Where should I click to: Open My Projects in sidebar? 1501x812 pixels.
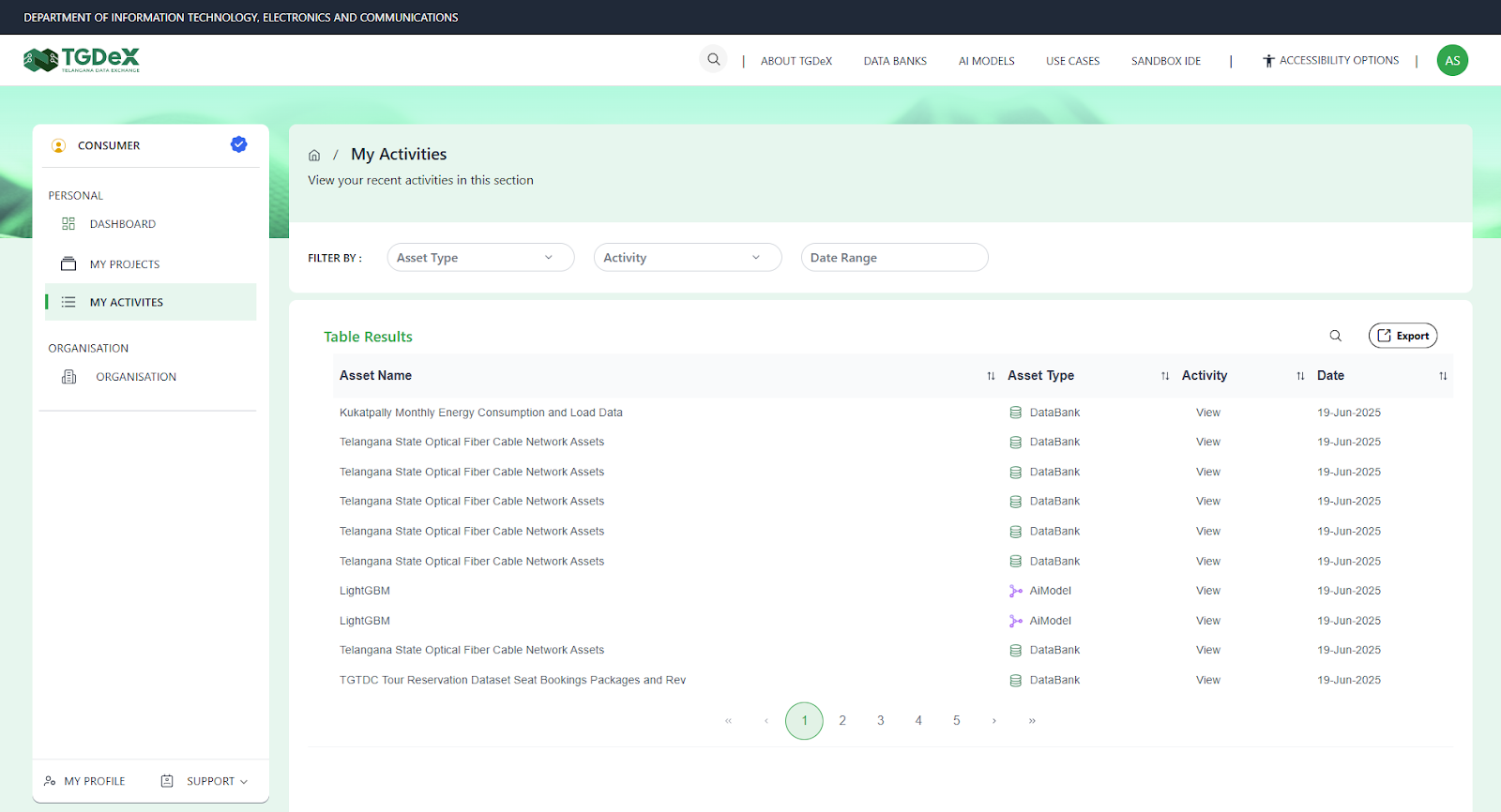124,264
